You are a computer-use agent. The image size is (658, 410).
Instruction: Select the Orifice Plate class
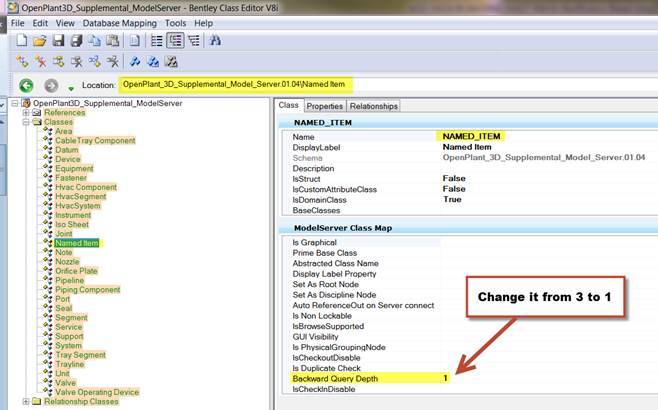76,271
